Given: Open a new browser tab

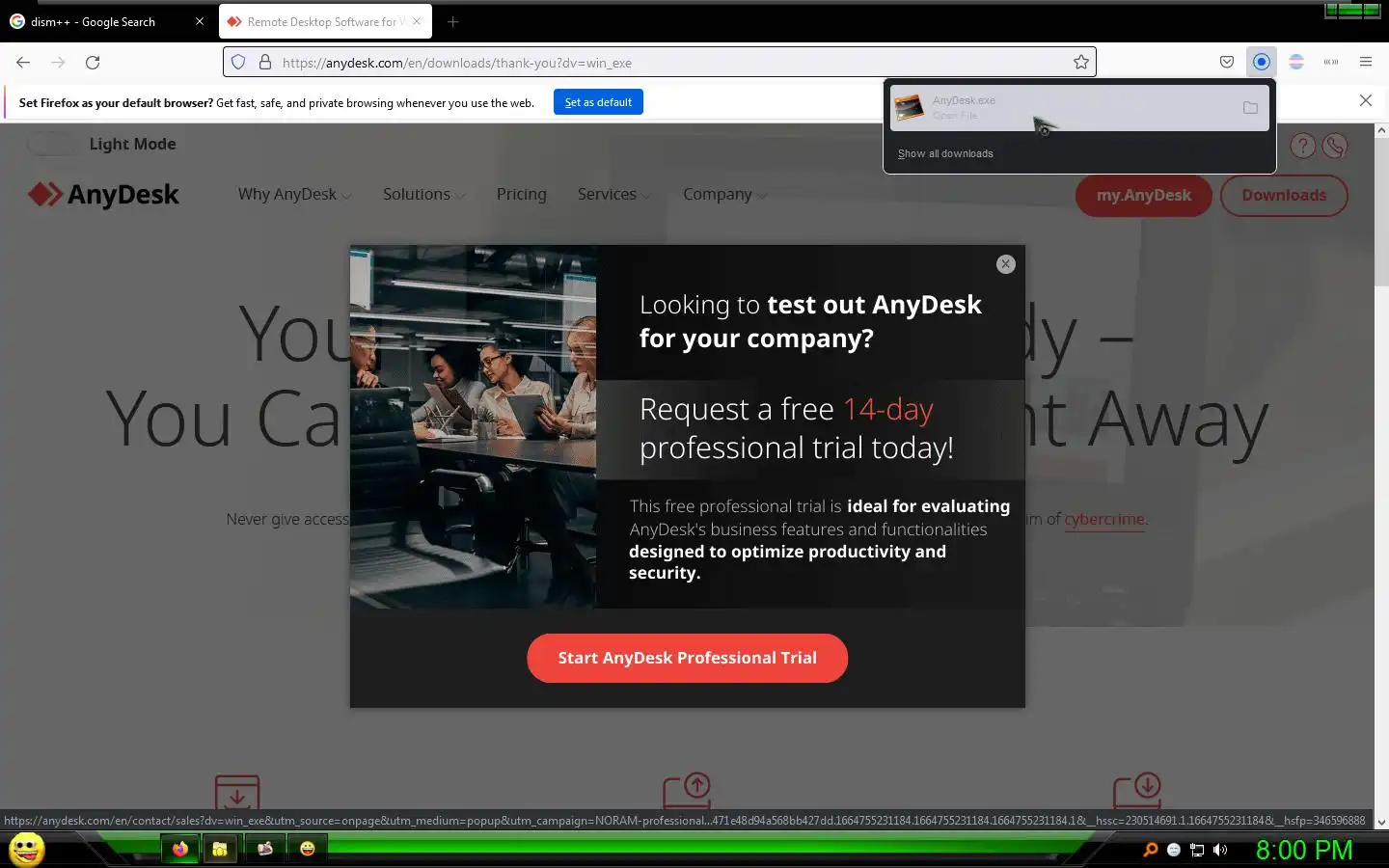Looking at the screenshot, I should 452,21.
